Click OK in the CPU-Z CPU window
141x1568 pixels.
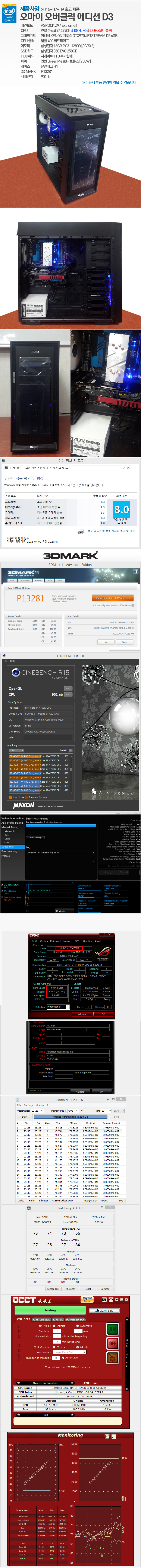click(x=103, y=1014)
